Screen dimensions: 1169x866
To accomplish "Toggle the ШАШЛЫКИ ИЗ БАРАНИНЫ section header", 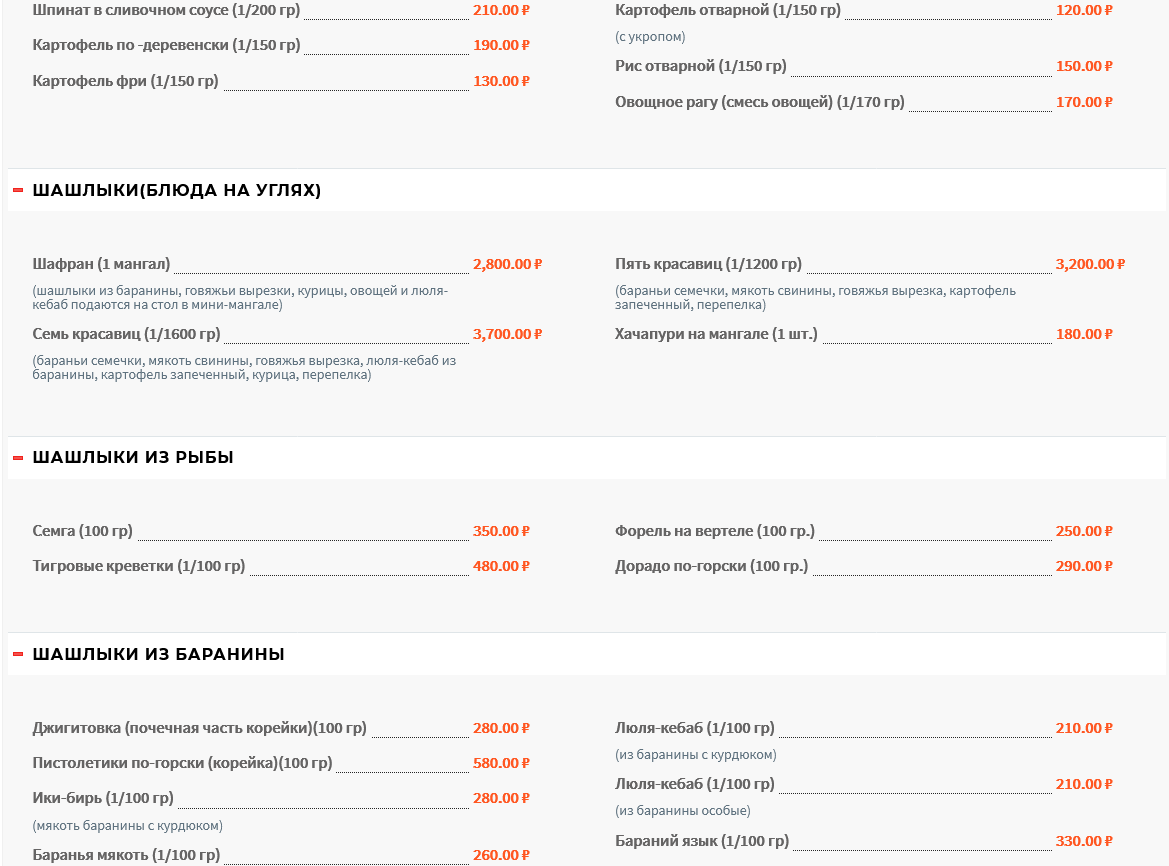I will tap(158, 655).
